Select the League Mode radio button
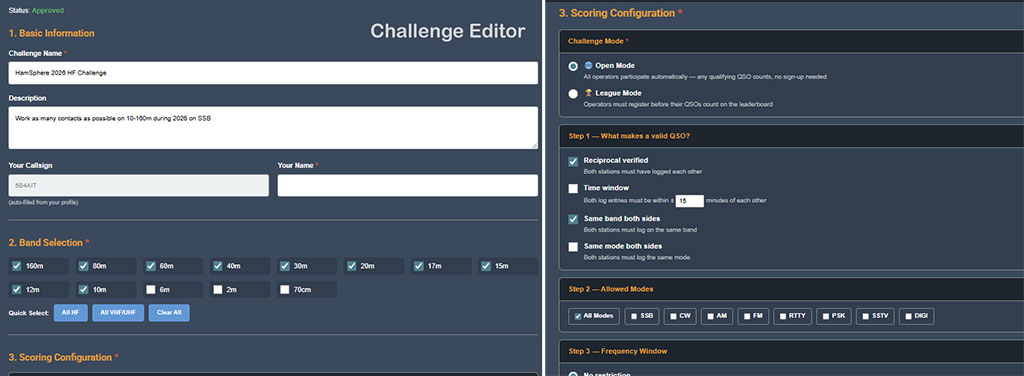Viewport: 1024px width, 376px height. 573,93
